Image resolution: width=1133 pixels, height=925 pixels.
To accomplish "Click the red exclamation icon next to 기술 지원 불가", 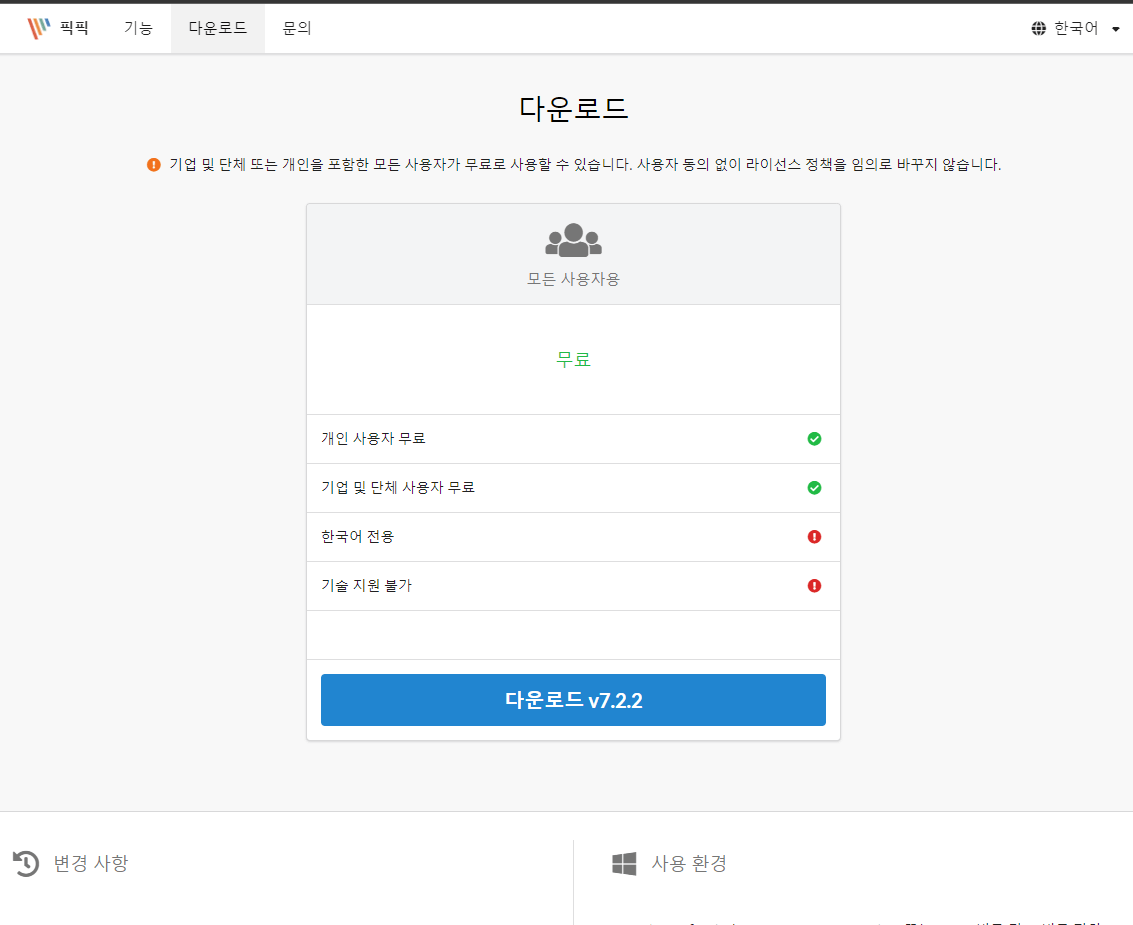I will [x=814, y=586].
